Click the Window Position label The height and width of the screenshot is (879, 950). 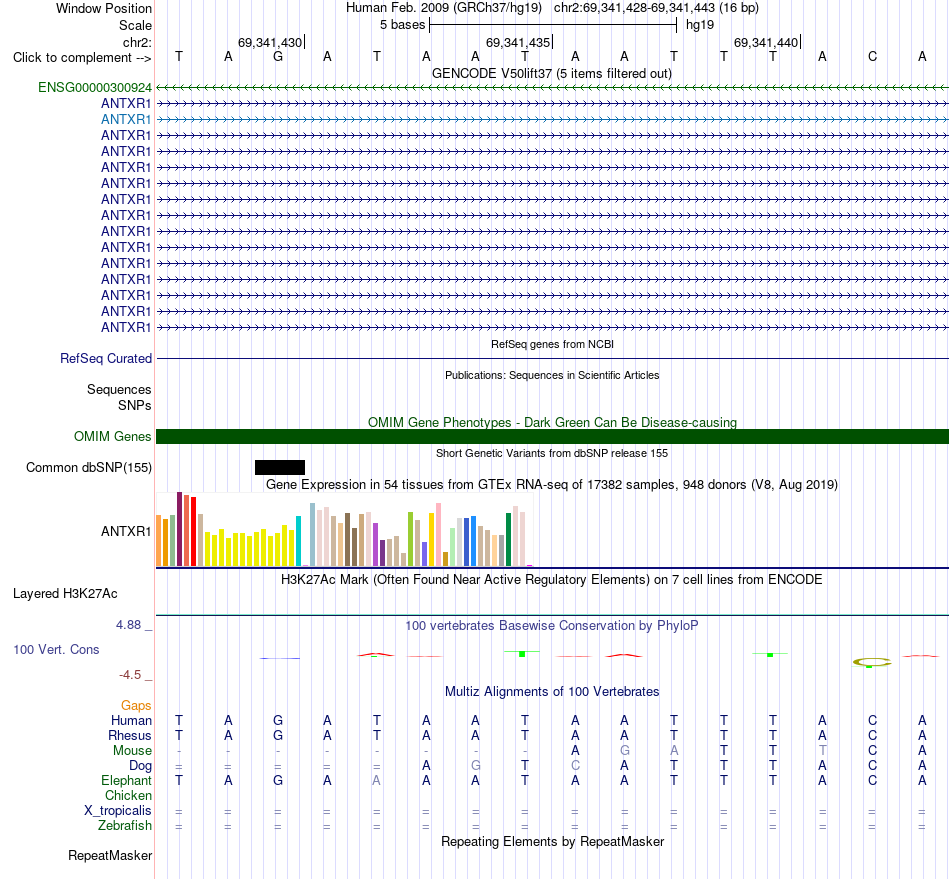pyautogui.click(x=104, y=8)
